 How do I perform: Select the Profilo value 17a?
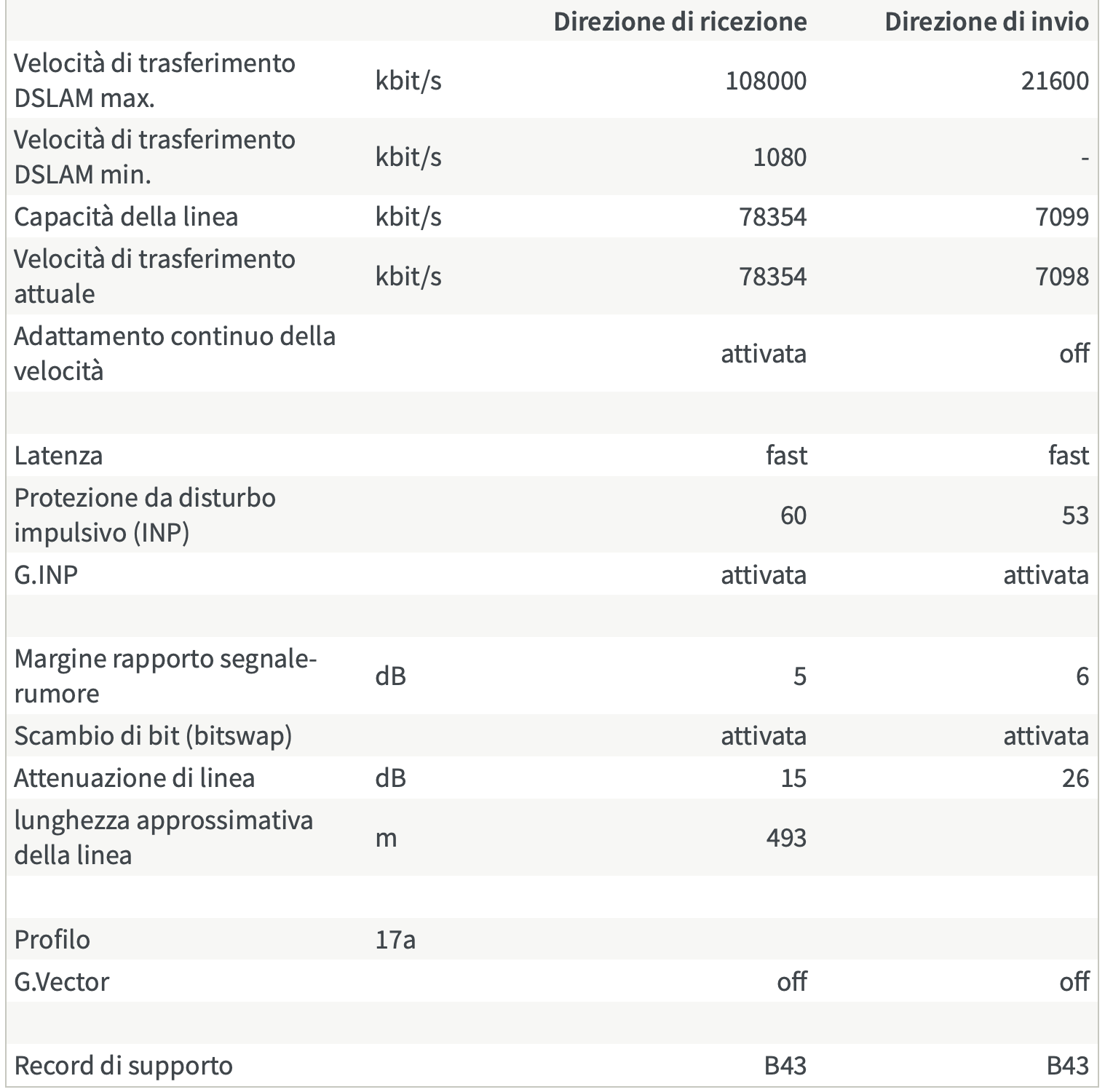(395, 940)
